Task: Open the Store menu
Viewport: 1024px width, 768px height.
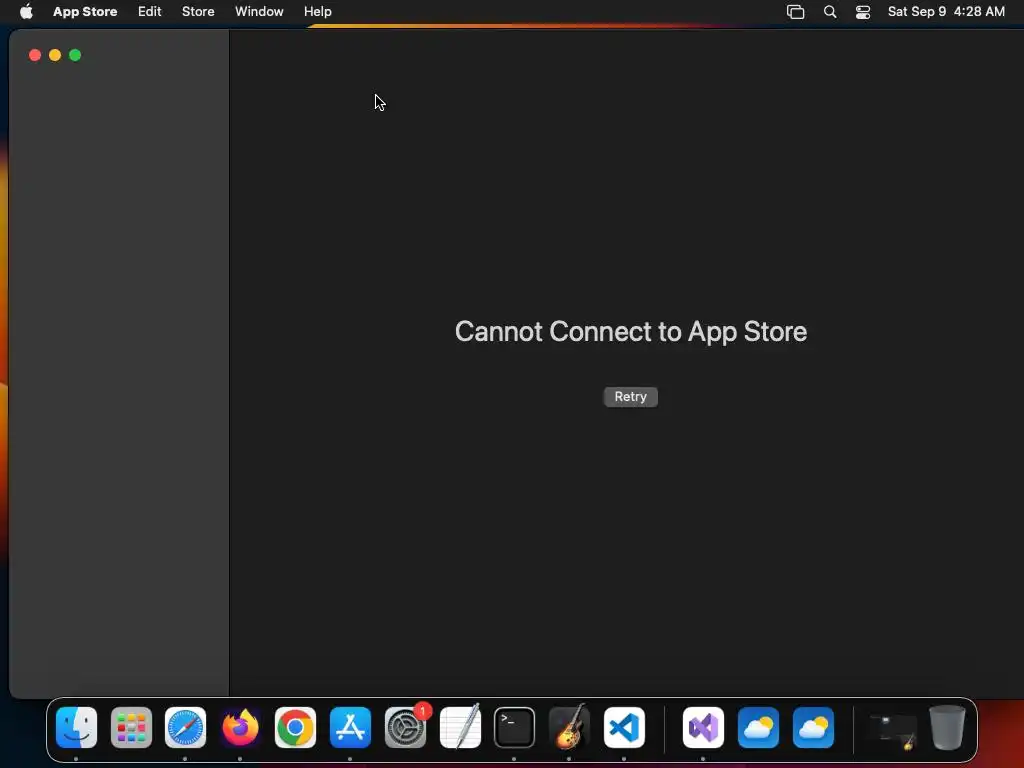Action: tap(198, 12)
